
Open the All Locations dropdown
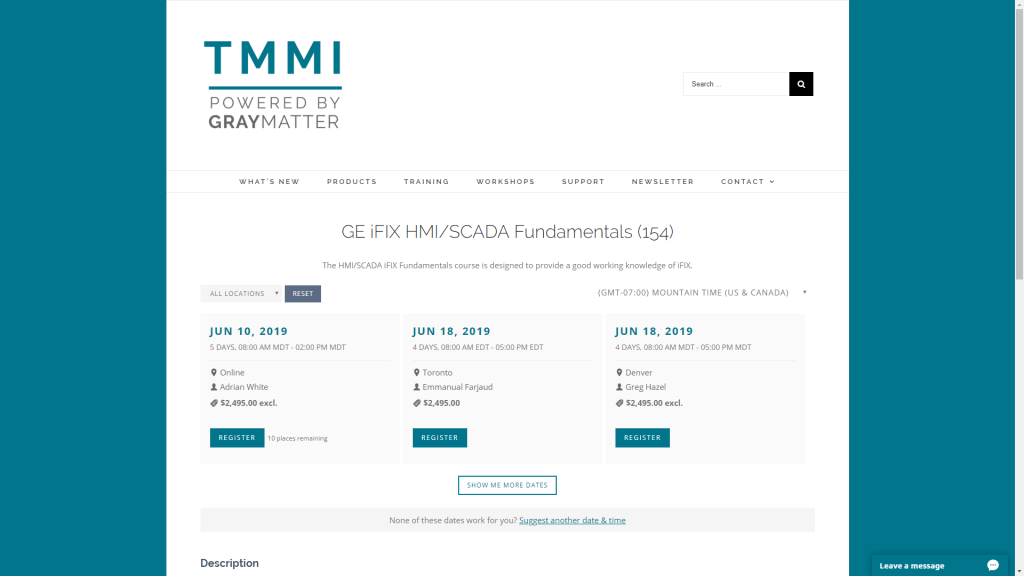(x=241, y=293)
